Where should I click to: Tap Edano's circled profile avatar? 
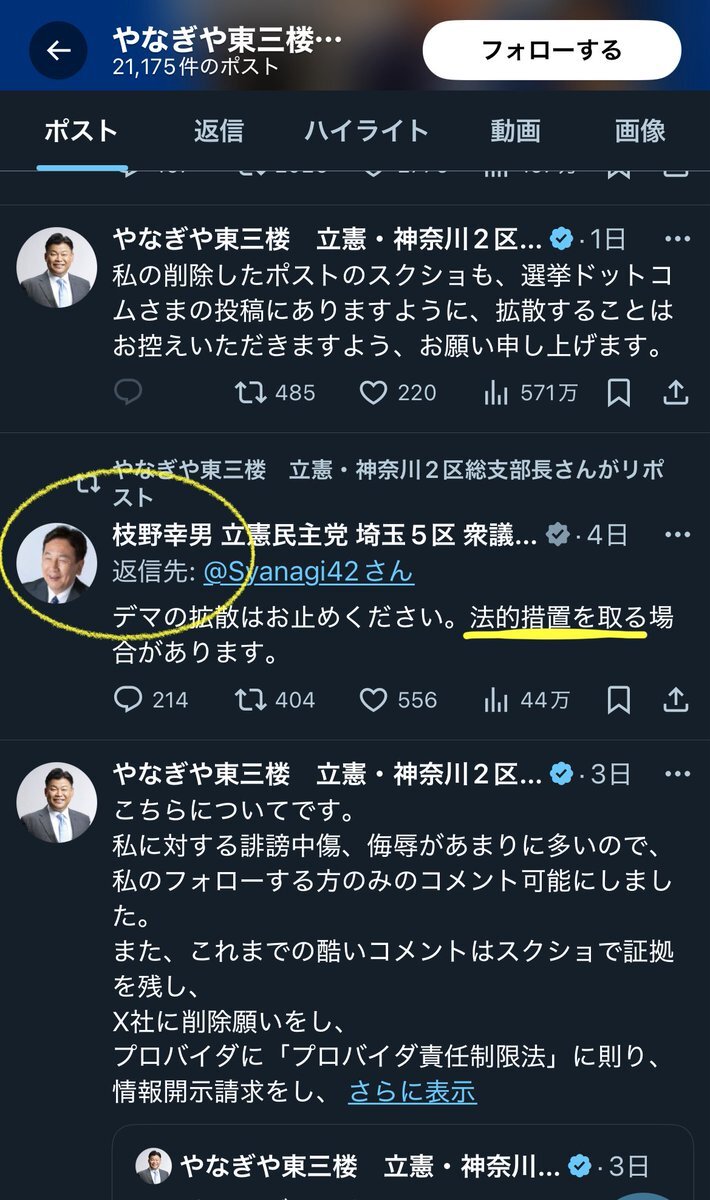(x=58, y=562)
